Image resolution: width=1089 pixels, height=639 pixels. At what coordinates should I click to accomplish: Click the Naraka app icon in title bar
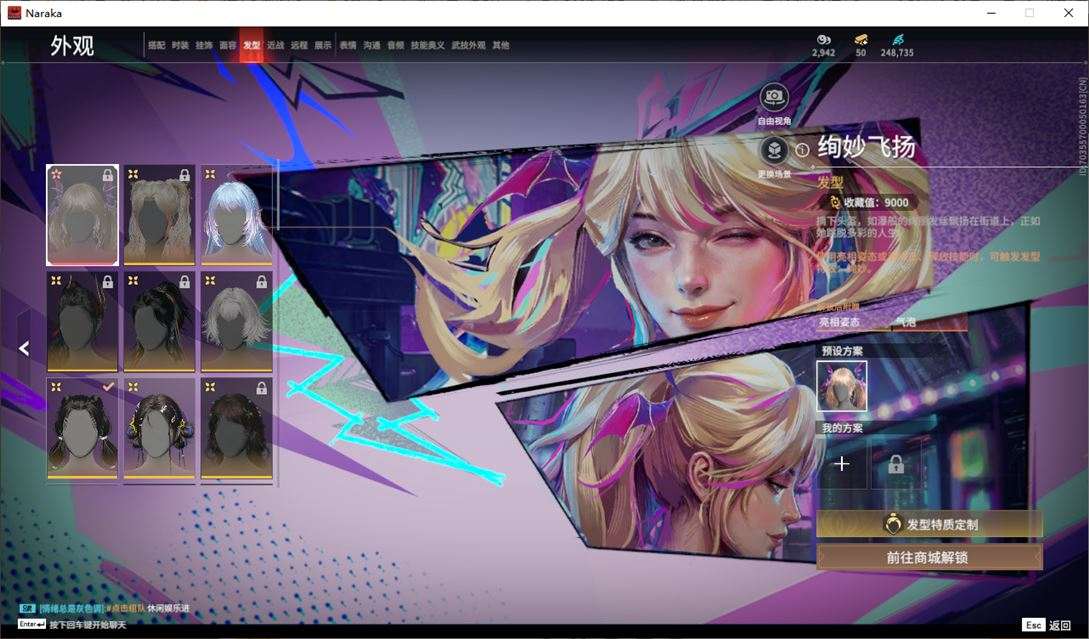click(x=14, y=13)
